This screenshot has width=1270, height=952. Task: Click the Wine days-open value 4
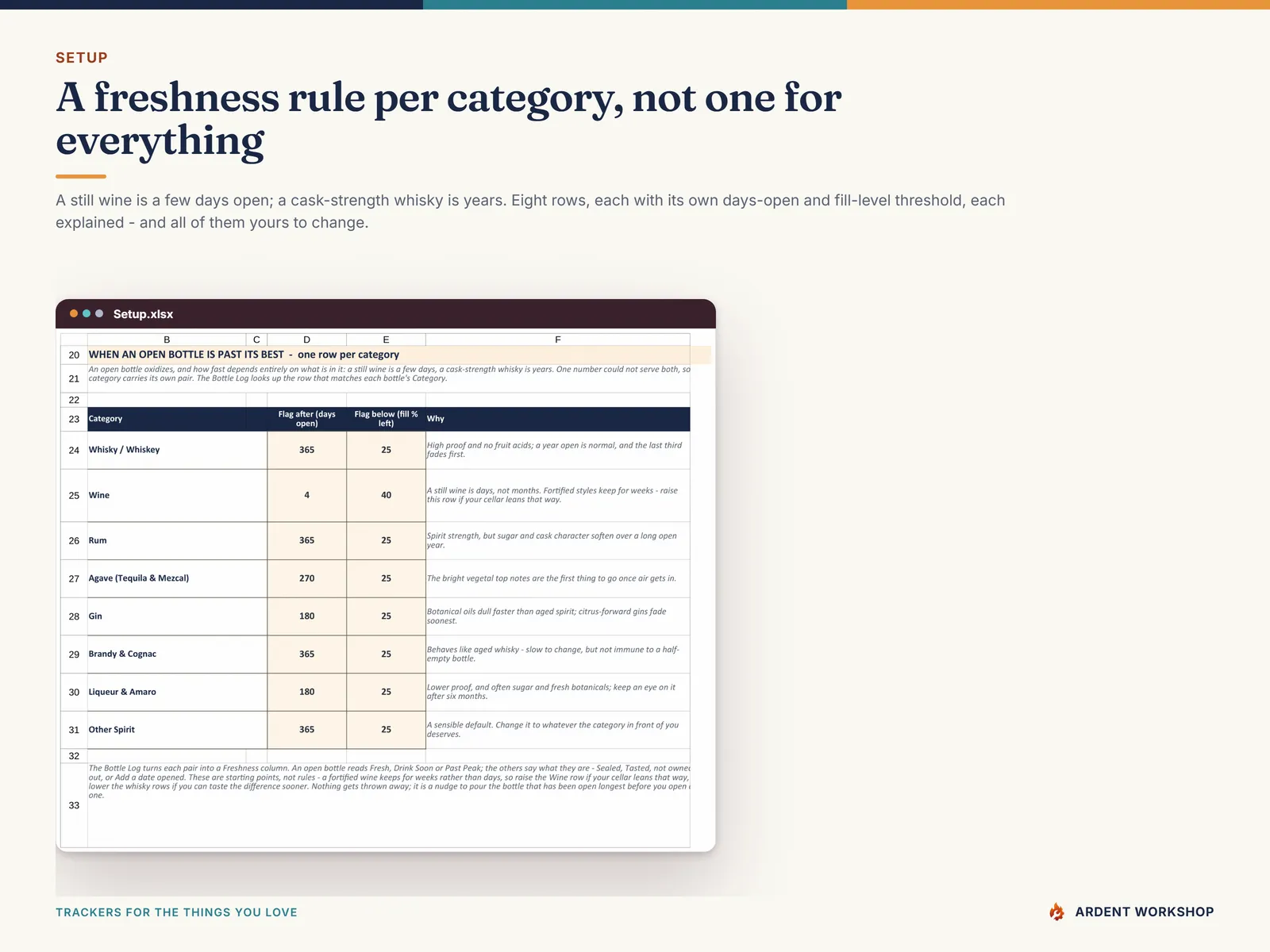click(306, 495)
